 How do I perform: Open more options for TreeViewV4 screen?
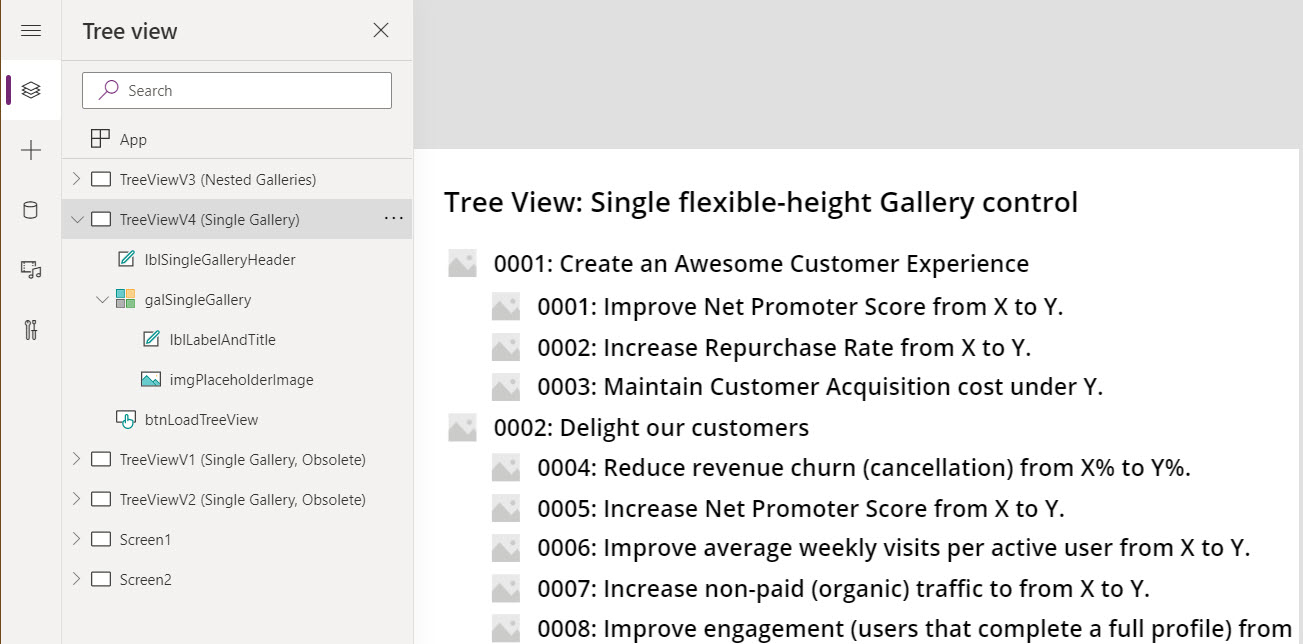[x=393, y=219]
